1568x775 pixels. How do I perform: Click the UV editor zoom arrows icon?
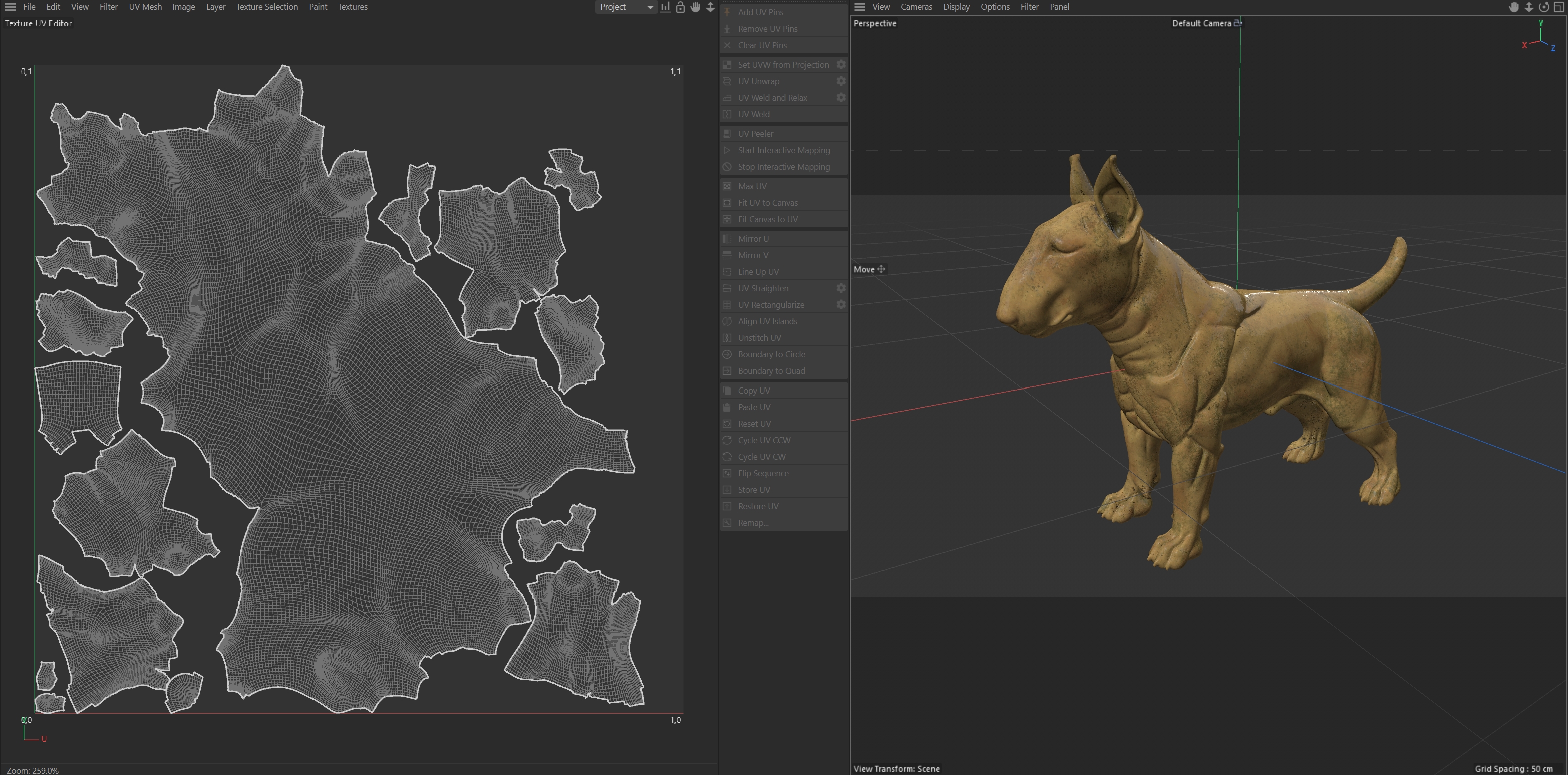click(x=710, y=7)
